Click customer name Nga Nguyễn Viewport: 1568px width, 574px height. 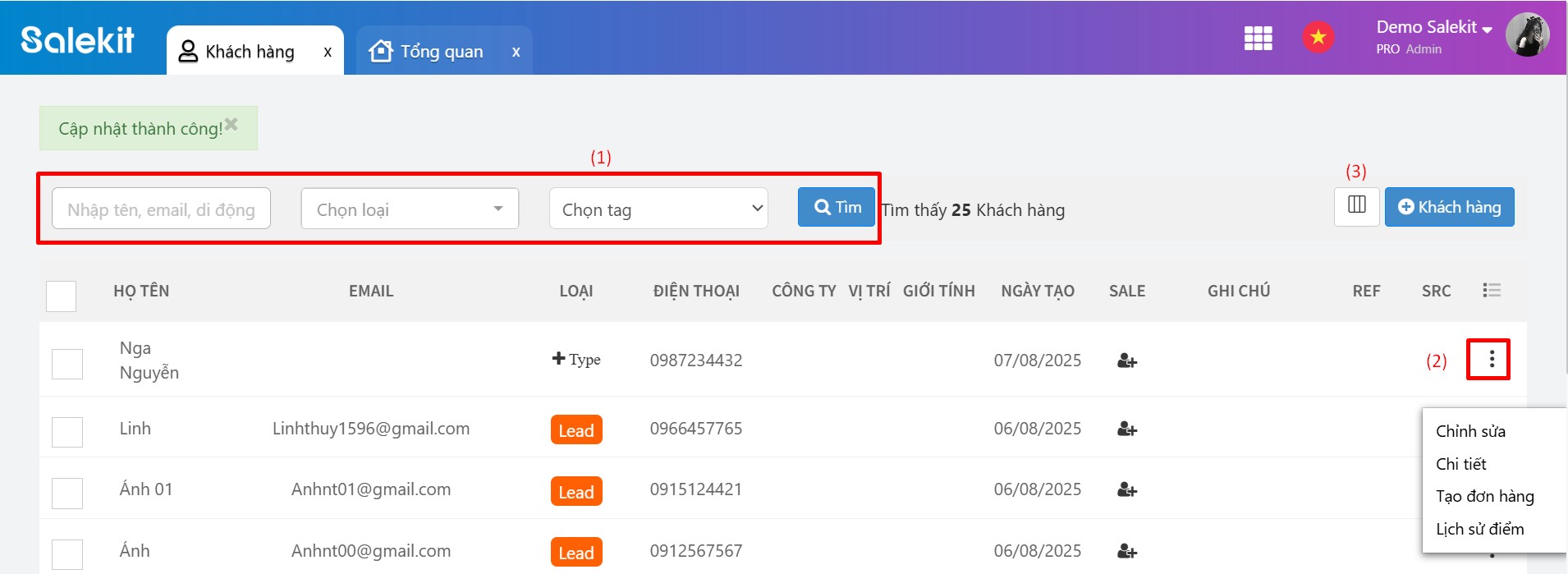click(x=149, y=360)
